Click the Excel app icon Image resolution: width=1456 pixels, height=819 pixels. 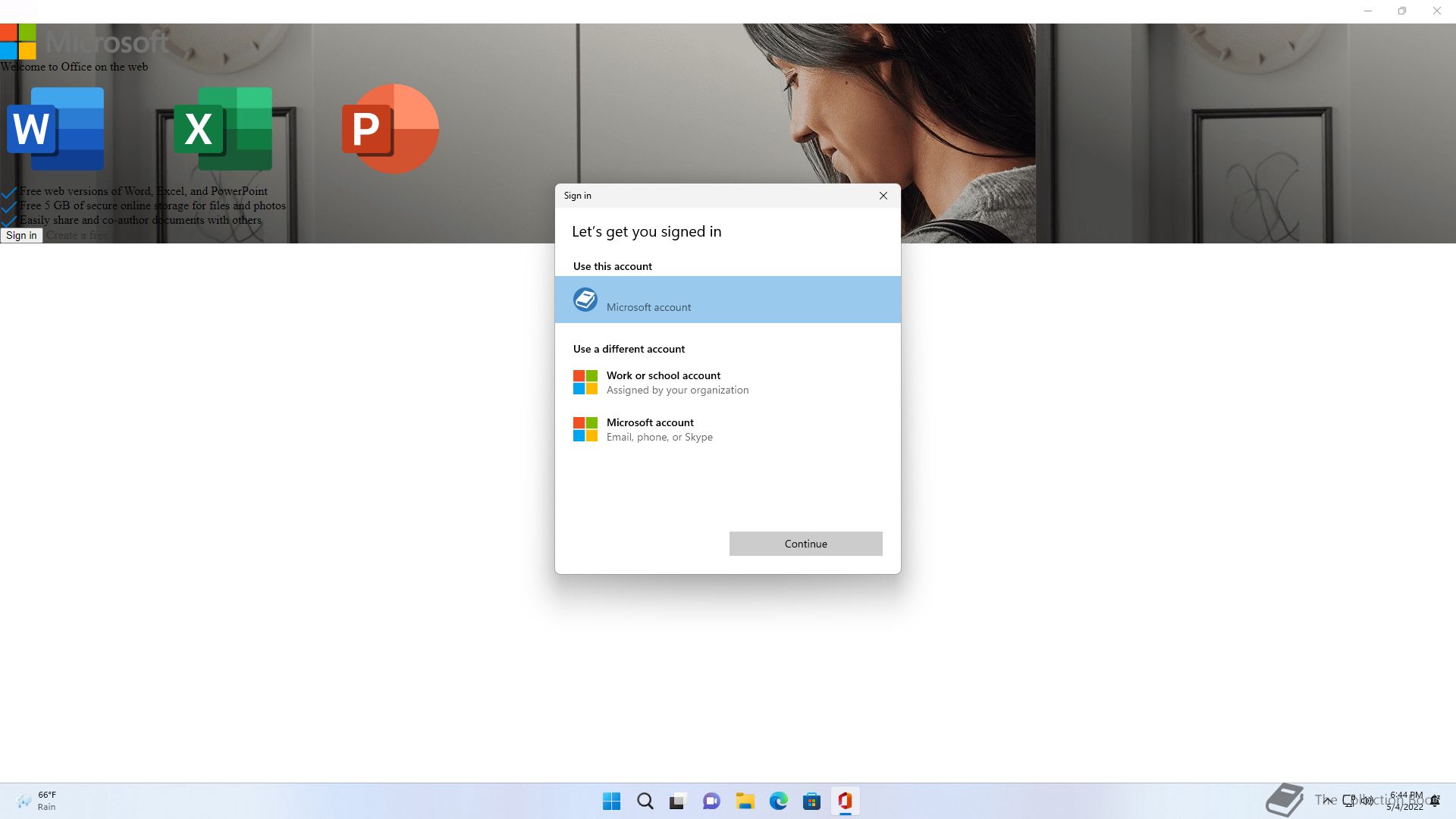click(x=223, y=128)
